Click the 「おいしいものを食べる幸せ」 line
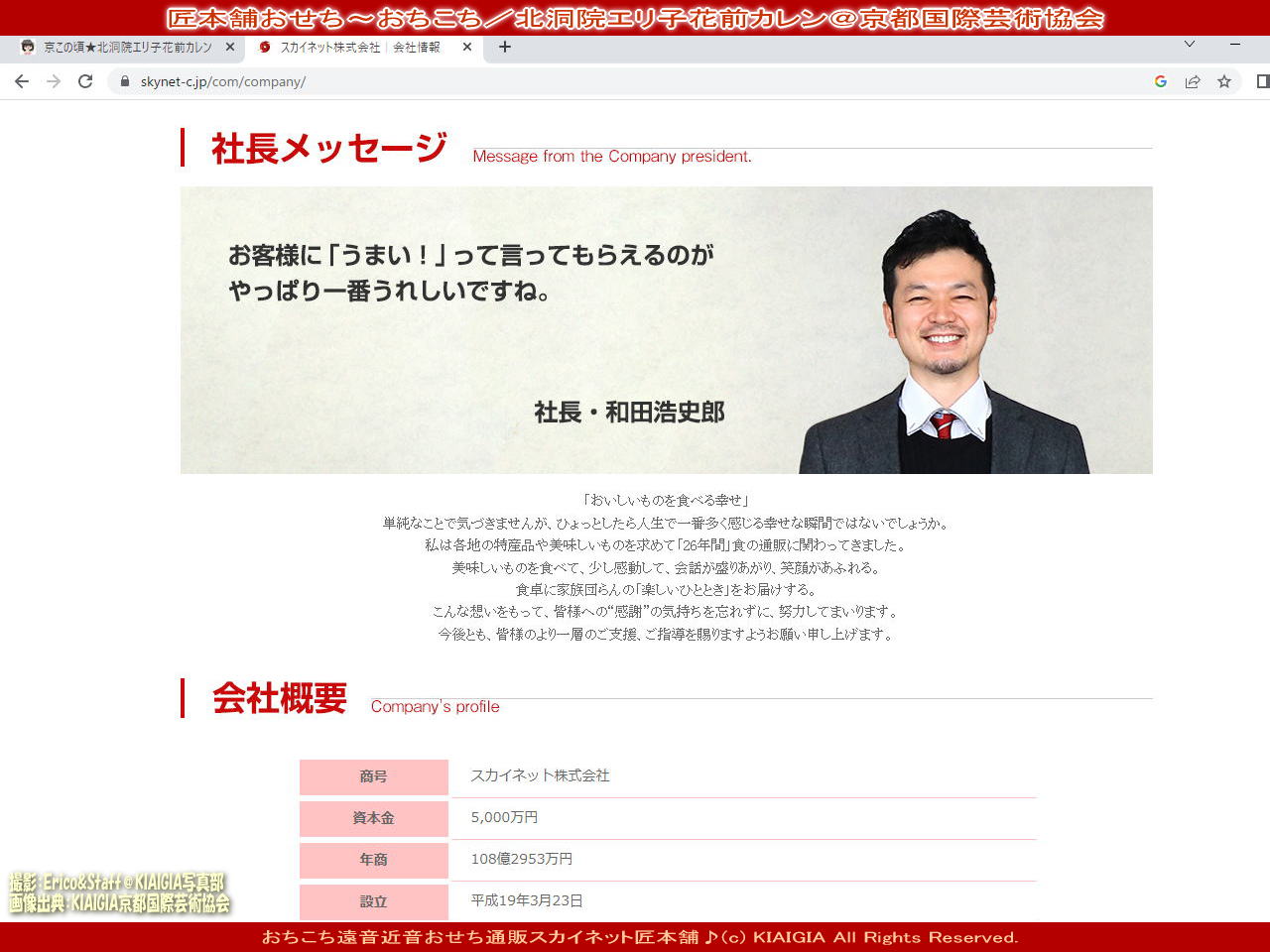Image resolution: width=1270 pixels, height=952 pixels. point(666,500)
